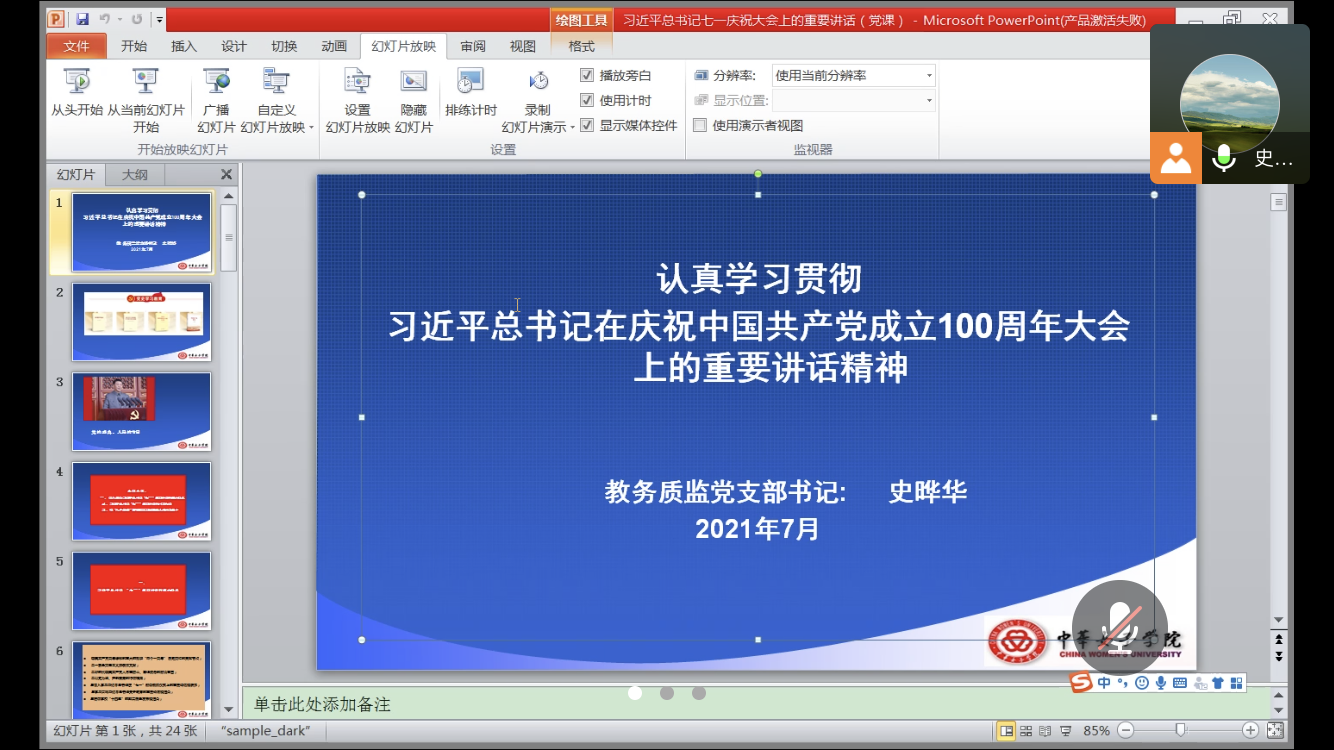Open Custom Slide Show (自定义幻灯片放映) dropdown
1334x750 pixels.
click(x=277, y=118)
